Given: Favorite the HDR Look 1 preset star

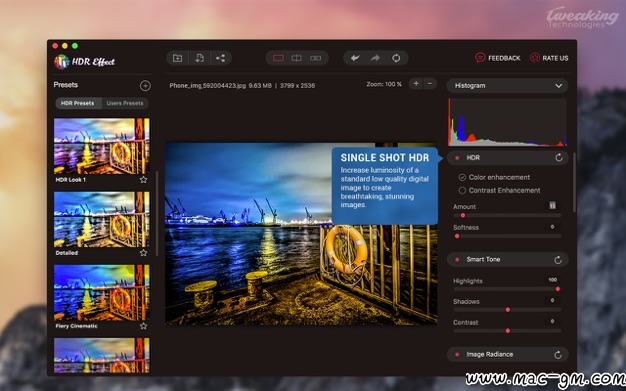Looking at the screenshot, I should 143,180.
